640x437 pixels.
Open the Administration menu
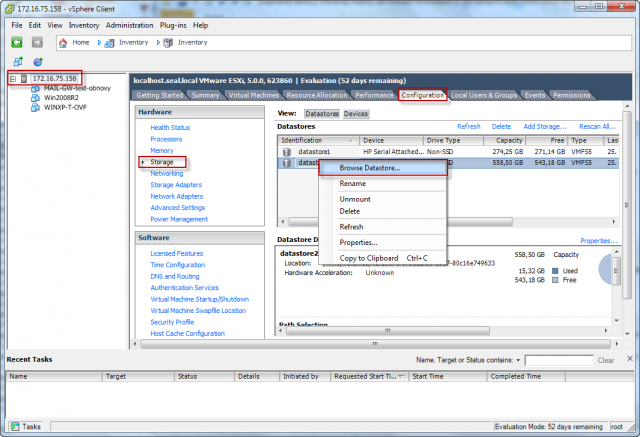click(x=129, y=25)
